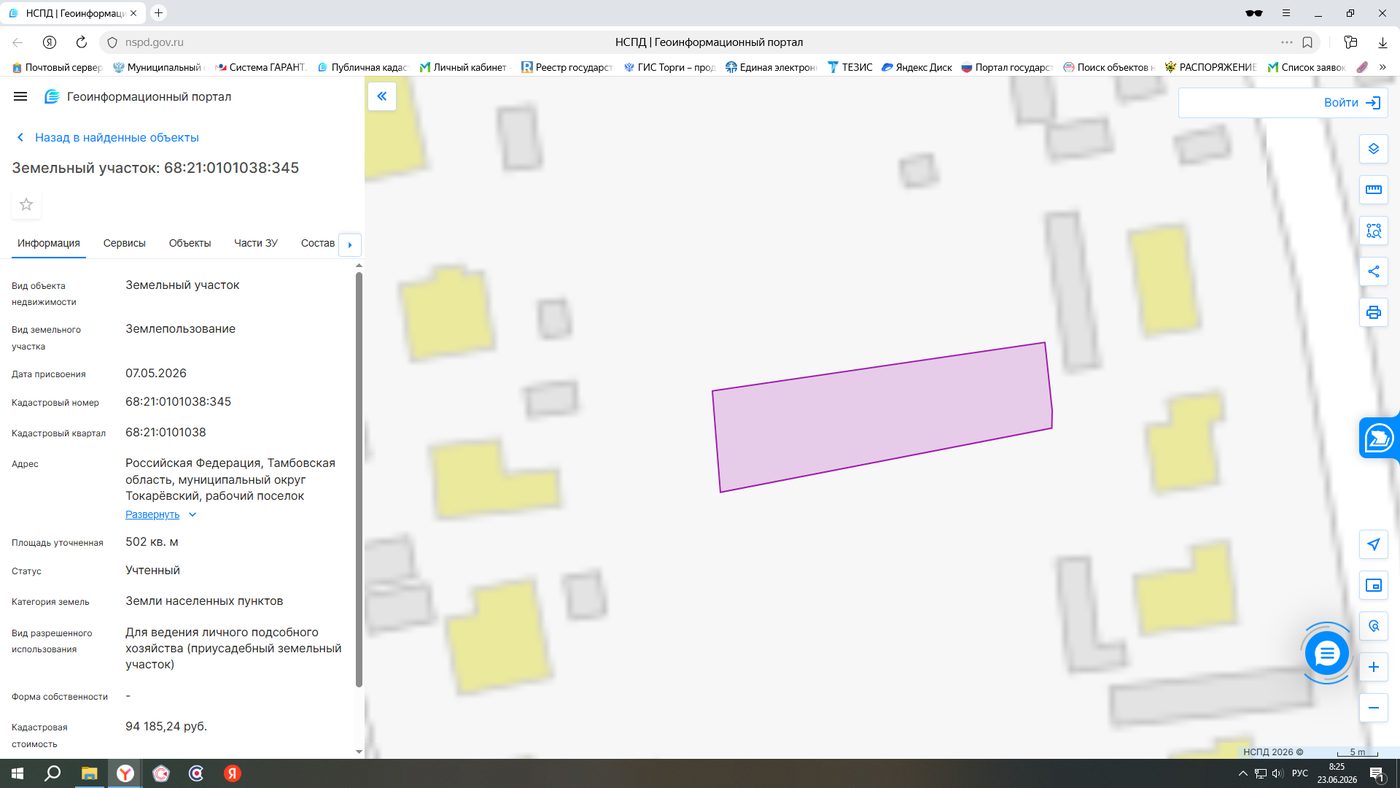Click the Войти login button
The image size is (1400, 788).
pyautogui.click(x=1283, y=102)
